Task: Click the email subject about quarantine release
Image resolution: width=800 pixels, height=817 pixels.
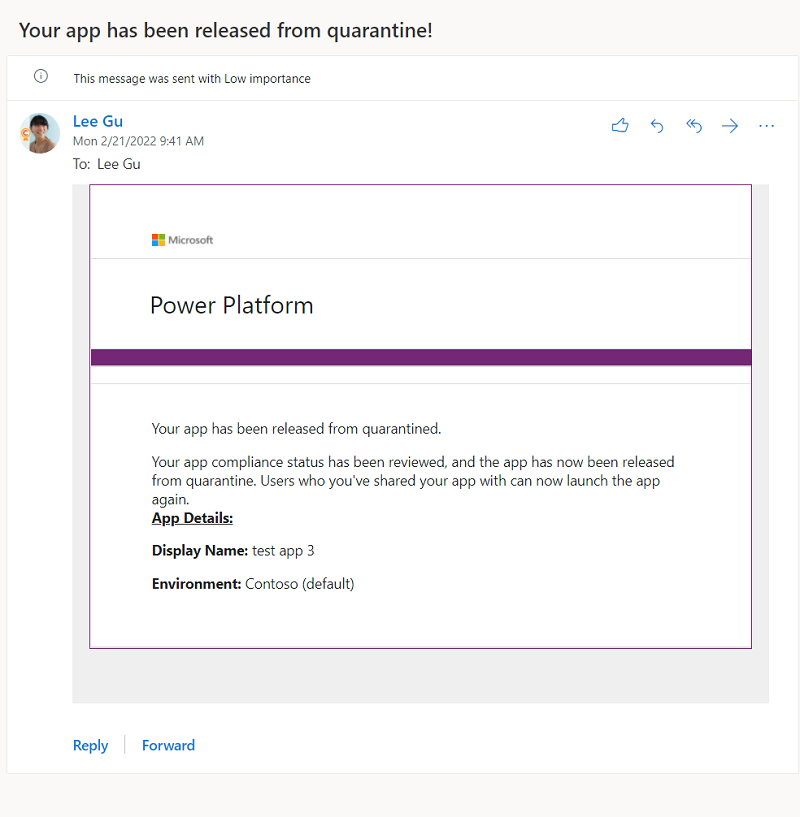Action: [225, 30]
